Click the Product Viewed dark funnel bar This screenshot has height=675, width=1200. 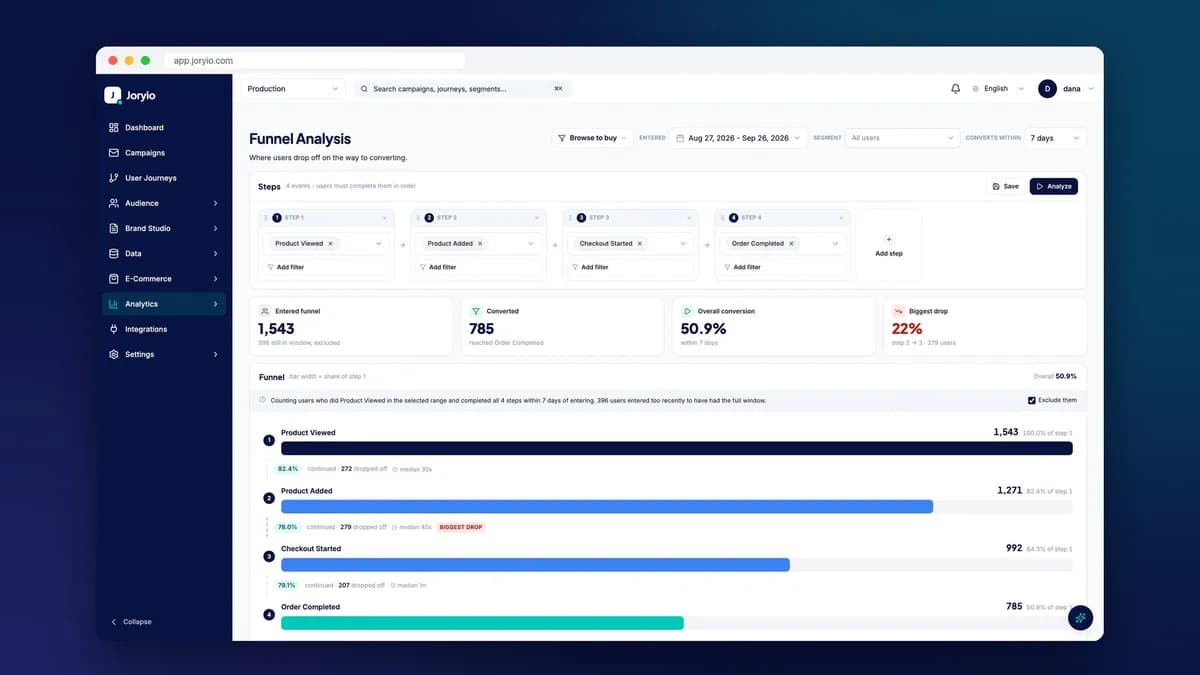(x=677, y=449)
